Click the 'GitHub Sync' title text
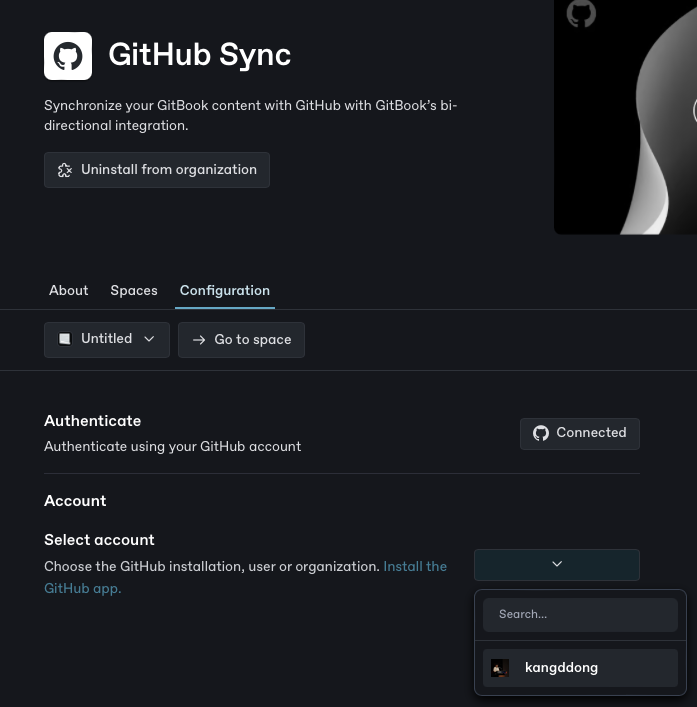The height and width of the screenshot is (707, 697). [200, 55]
